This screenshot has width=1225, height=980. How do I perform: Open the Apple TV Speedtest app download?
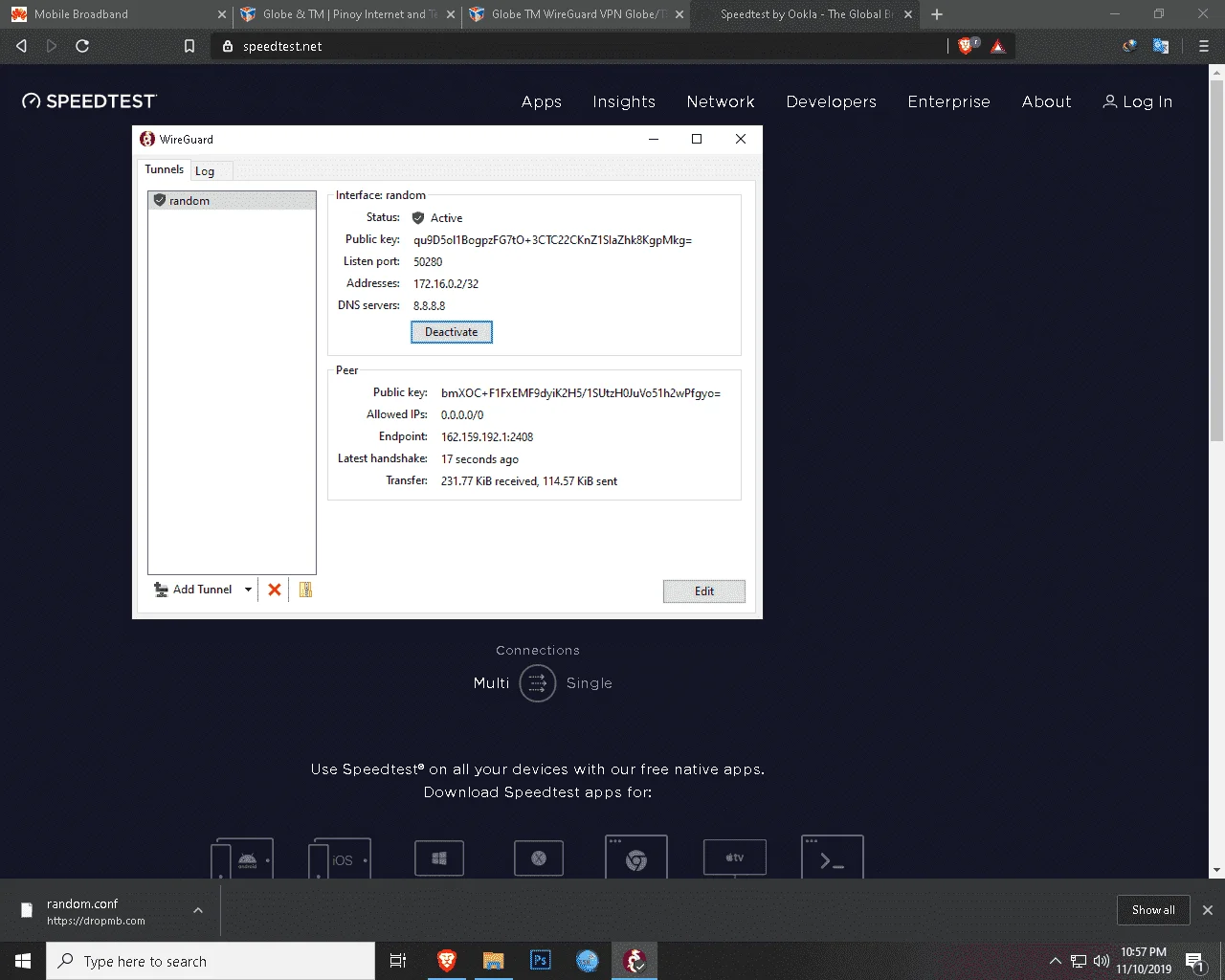pos(735,857)
